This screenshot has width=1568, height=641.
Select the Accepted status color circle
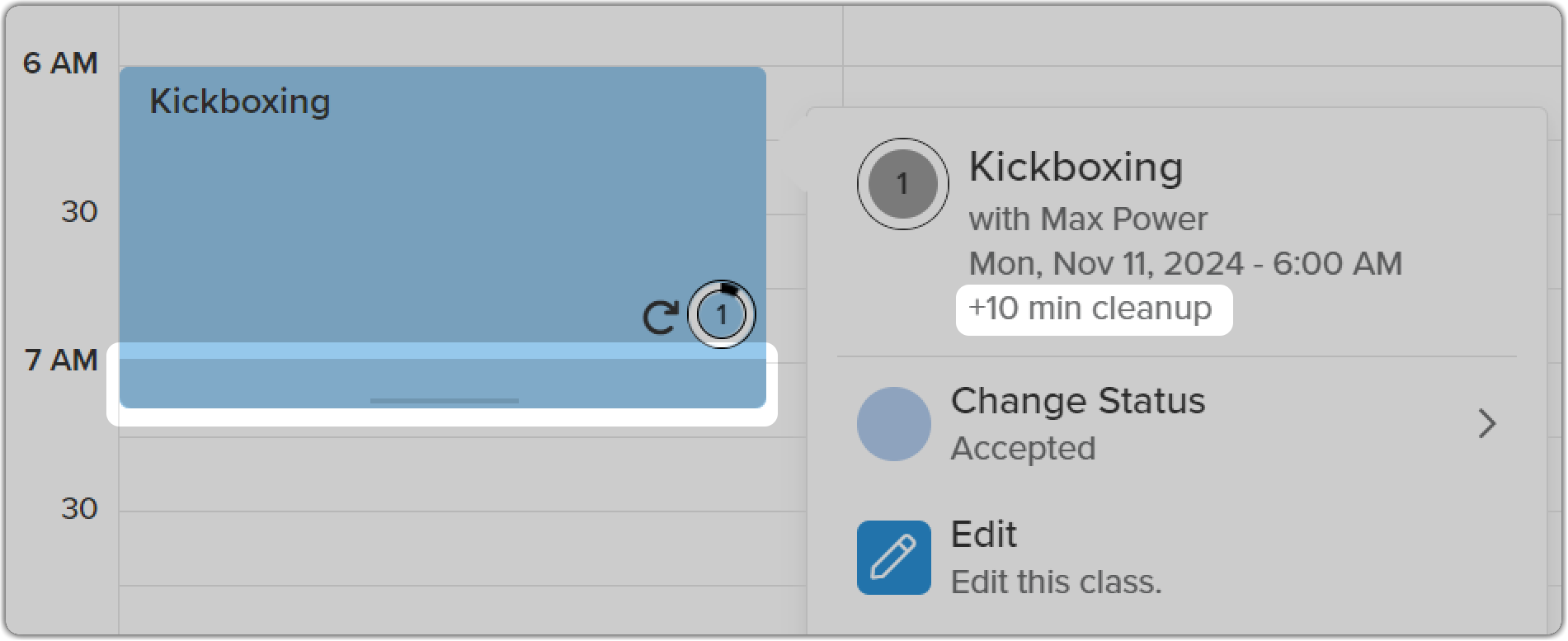point(894,424)
